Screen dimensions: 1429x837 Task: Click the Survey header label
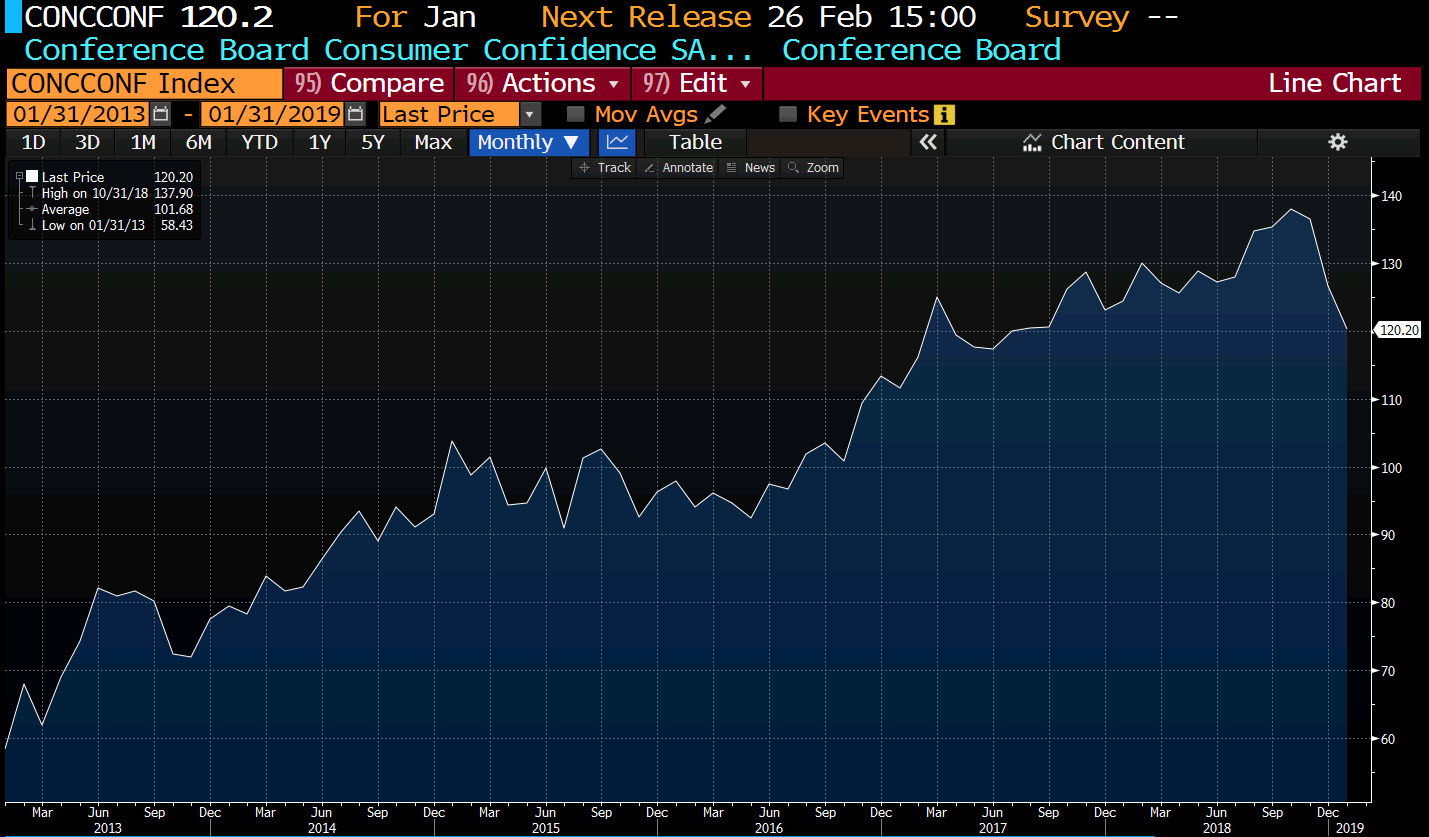click(x=1078, y=17)
